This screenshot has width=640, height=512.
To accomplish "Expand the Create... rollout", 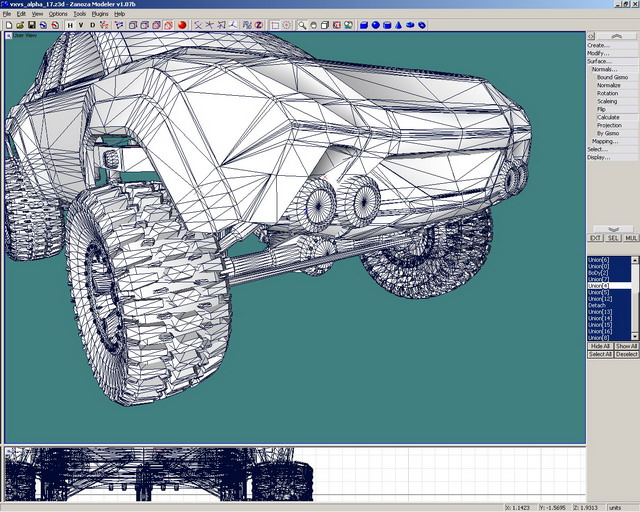I will pyautogui.click(x=598, y=45).
